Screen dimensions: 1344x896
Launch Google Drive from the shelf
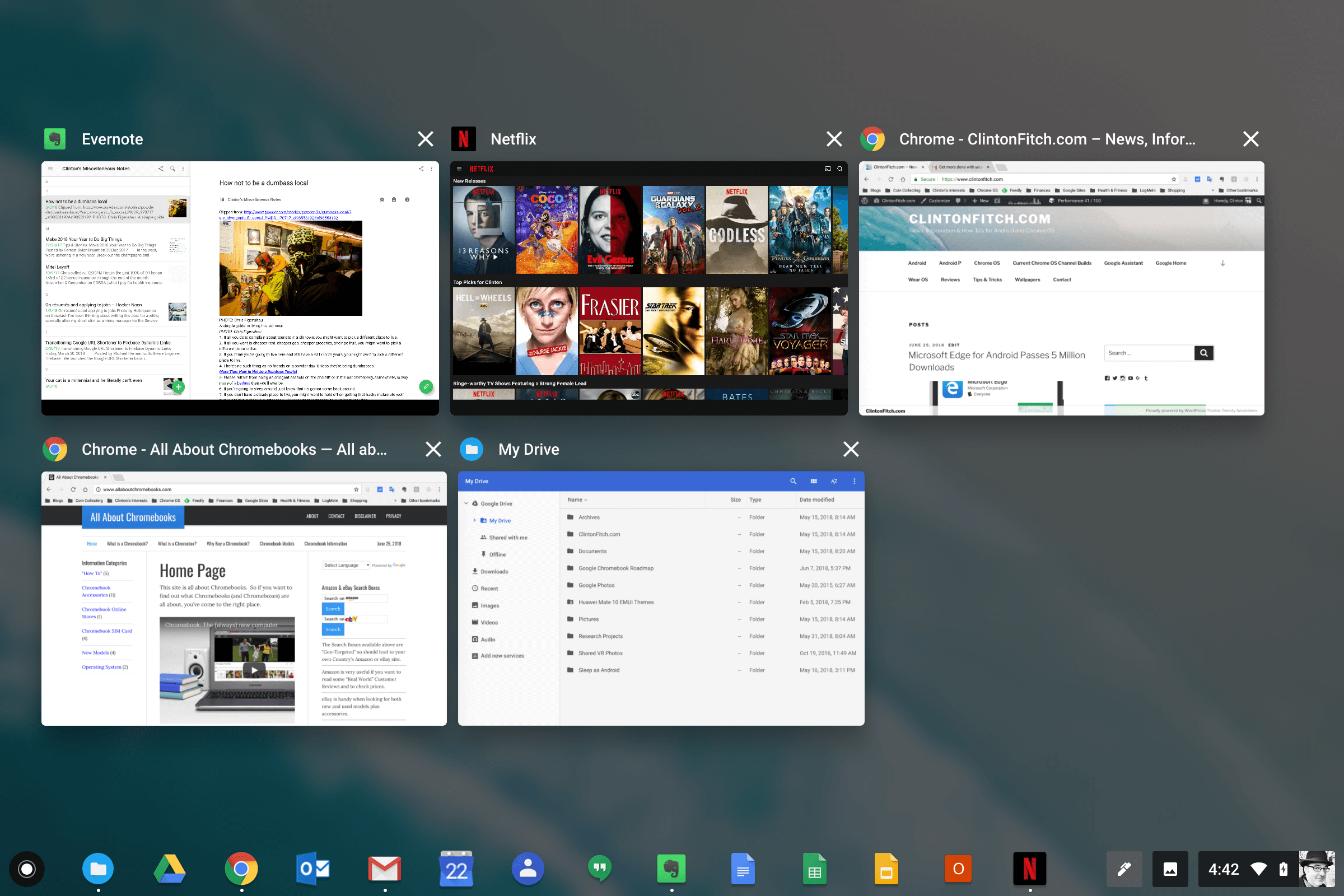[x=170, y=869]
